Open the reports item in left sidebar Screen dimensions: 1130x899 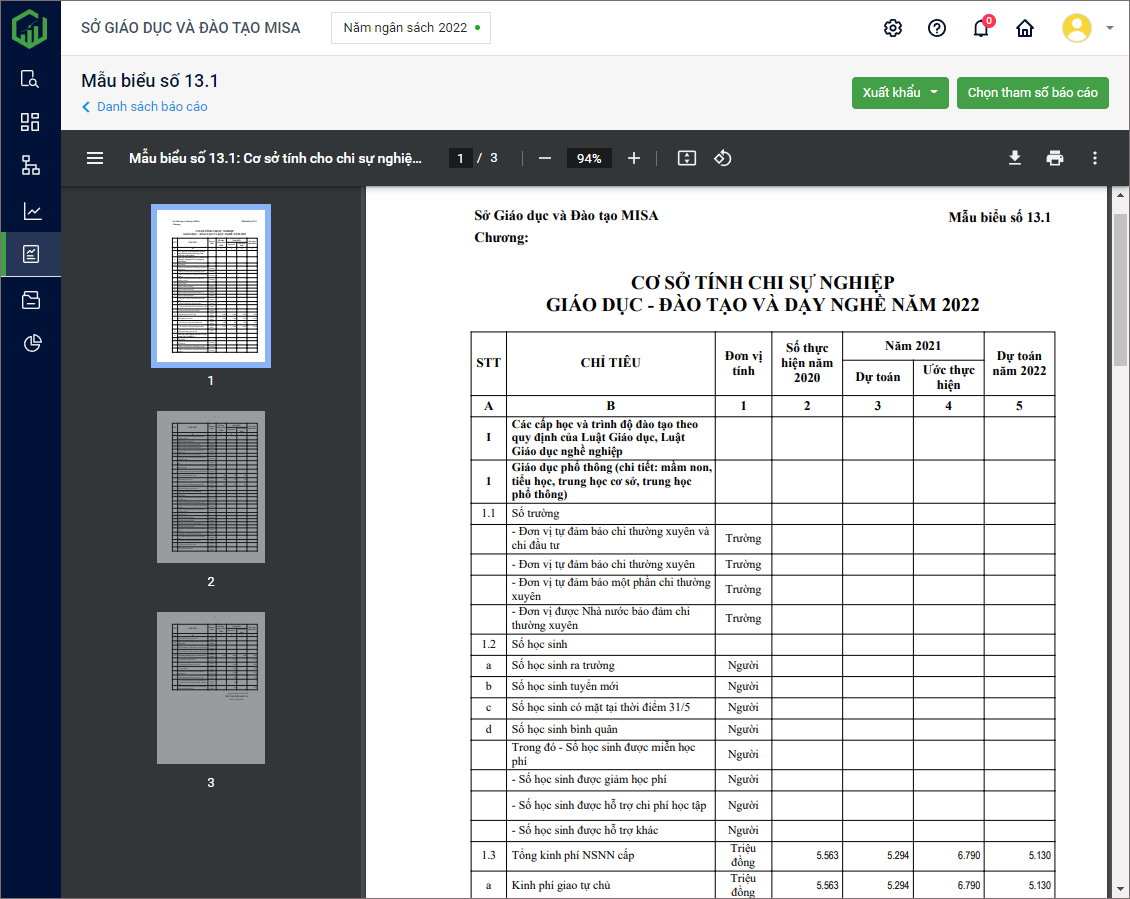pyautogui.click(x=31, y=254)
